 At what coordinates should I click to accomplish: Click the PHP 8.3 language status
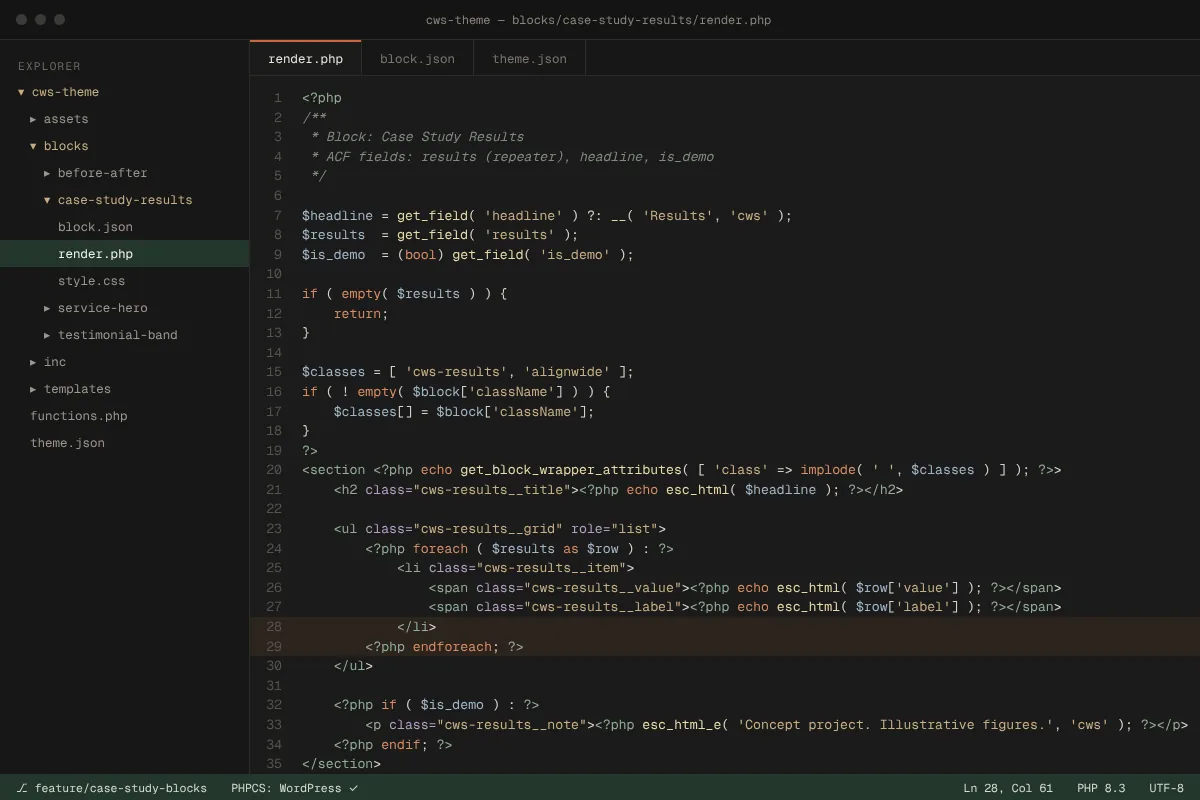[1101, 788]
